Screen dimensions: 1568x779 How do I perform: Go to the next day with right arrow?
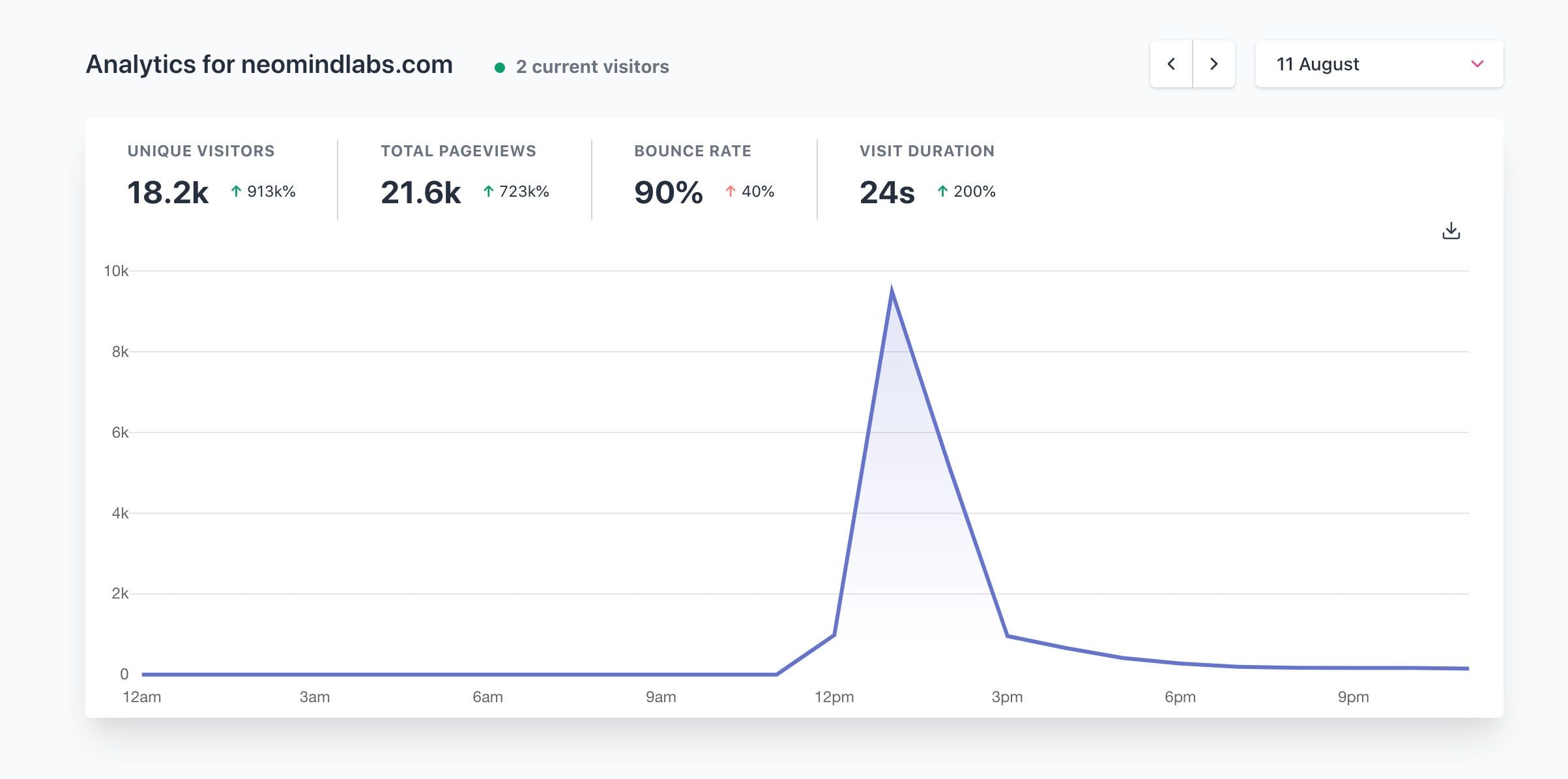click(x=1213, y=64)
